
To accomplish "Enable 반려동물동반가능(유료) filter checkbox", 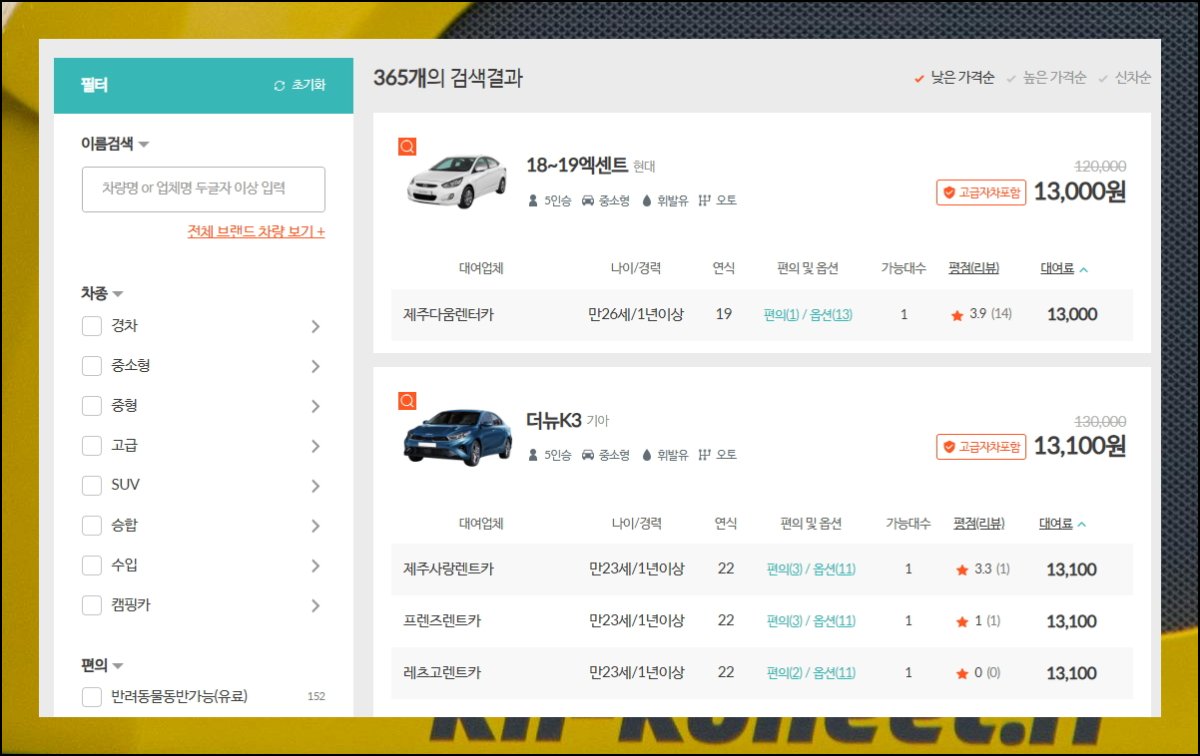I will coord(92,697).
